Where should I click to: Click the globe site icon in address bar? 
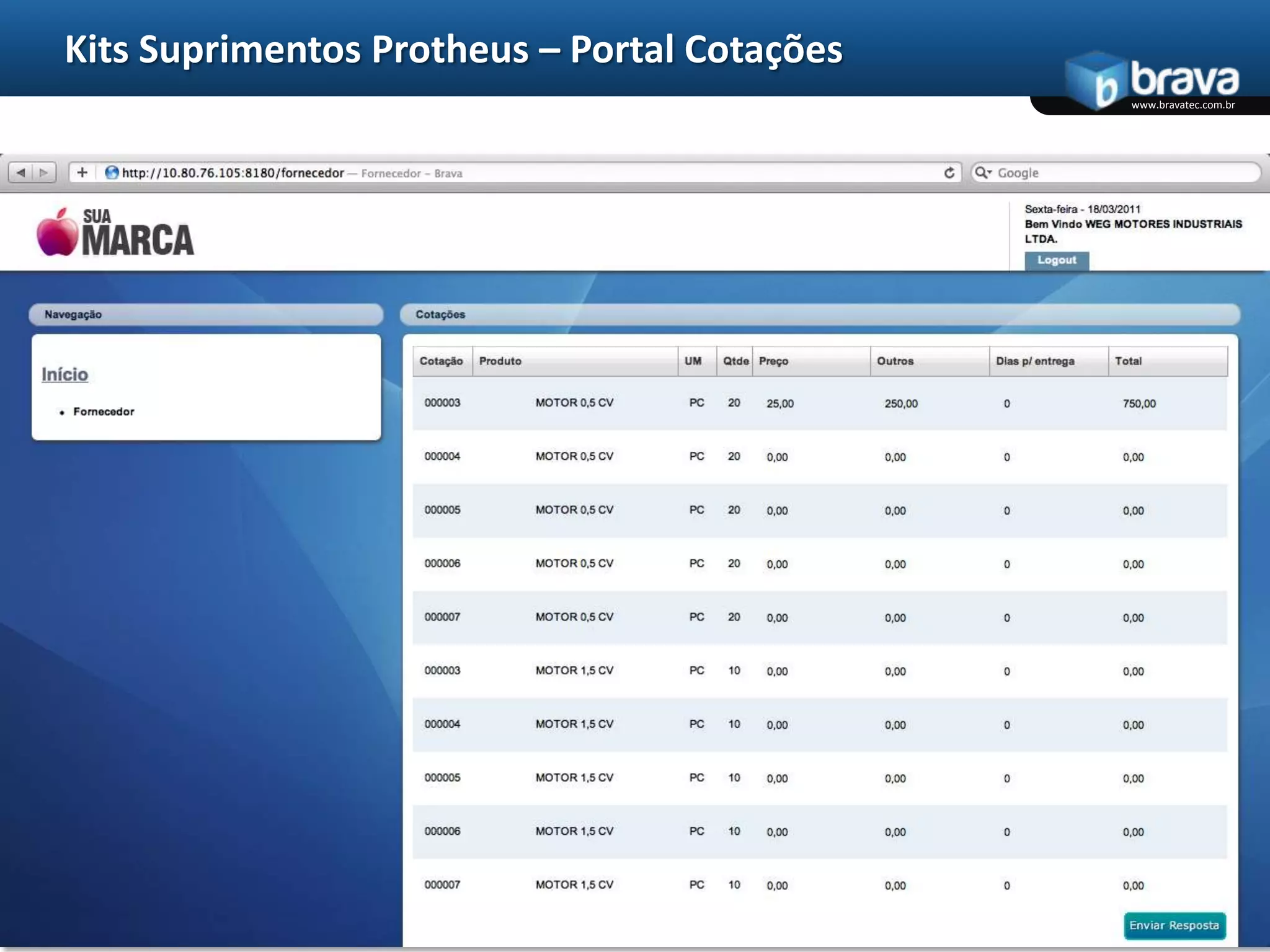tap(112, 173)
